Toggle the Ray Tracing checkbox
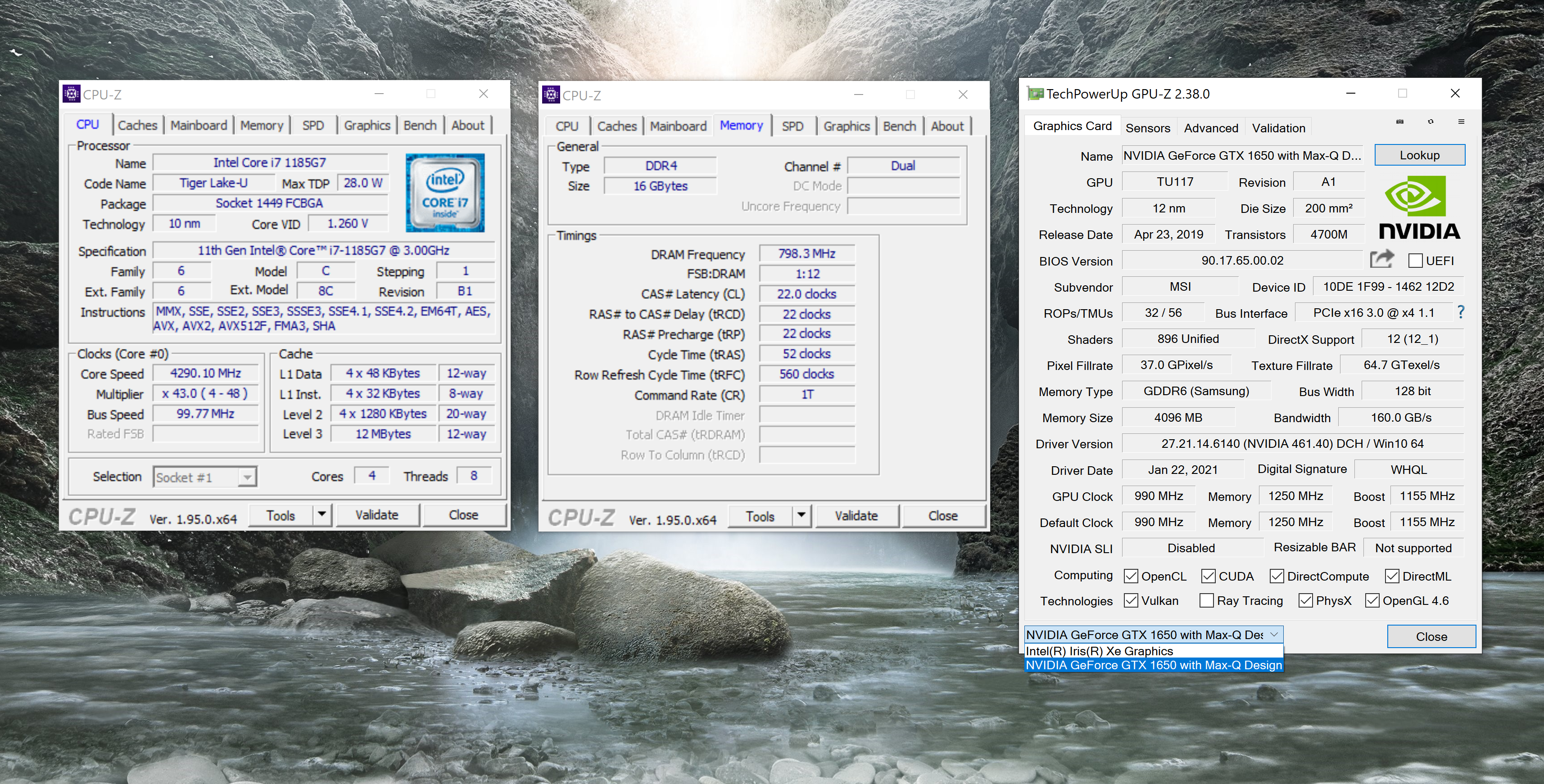 1207,600
